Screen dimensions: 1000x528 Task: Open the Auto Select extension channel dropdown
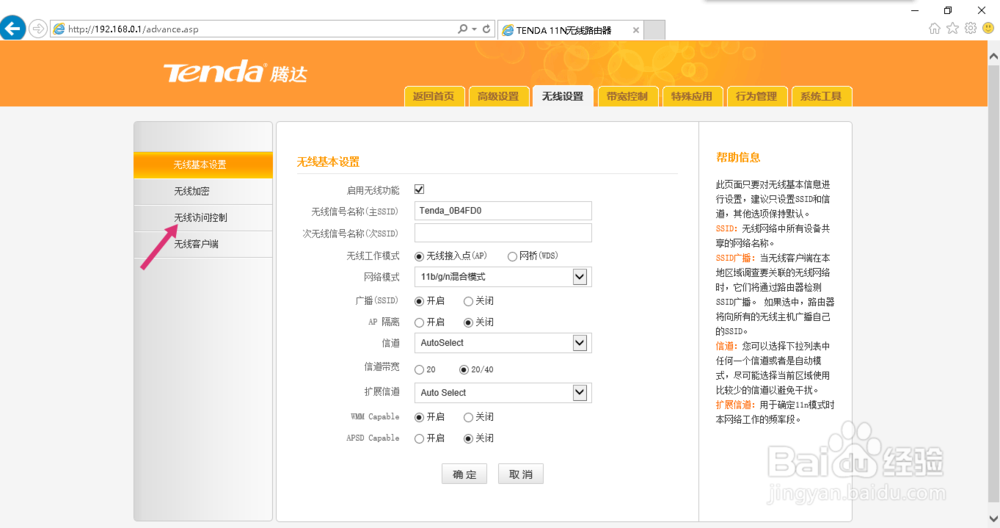[503, 393]
